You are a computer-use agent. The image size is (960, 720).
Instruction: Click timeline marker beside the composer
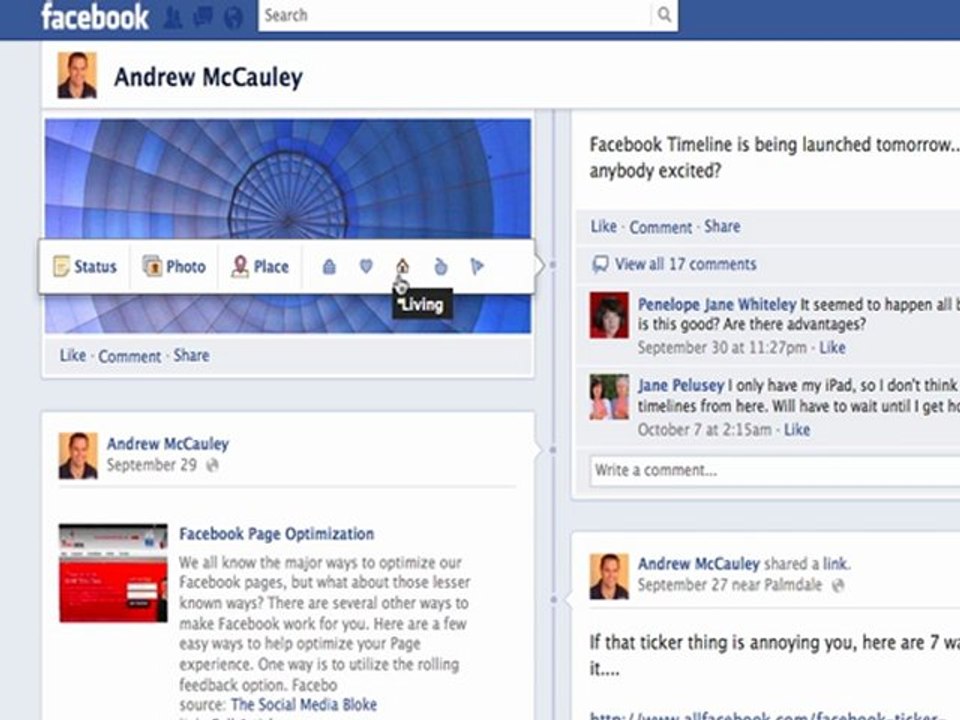pos(553,265)
